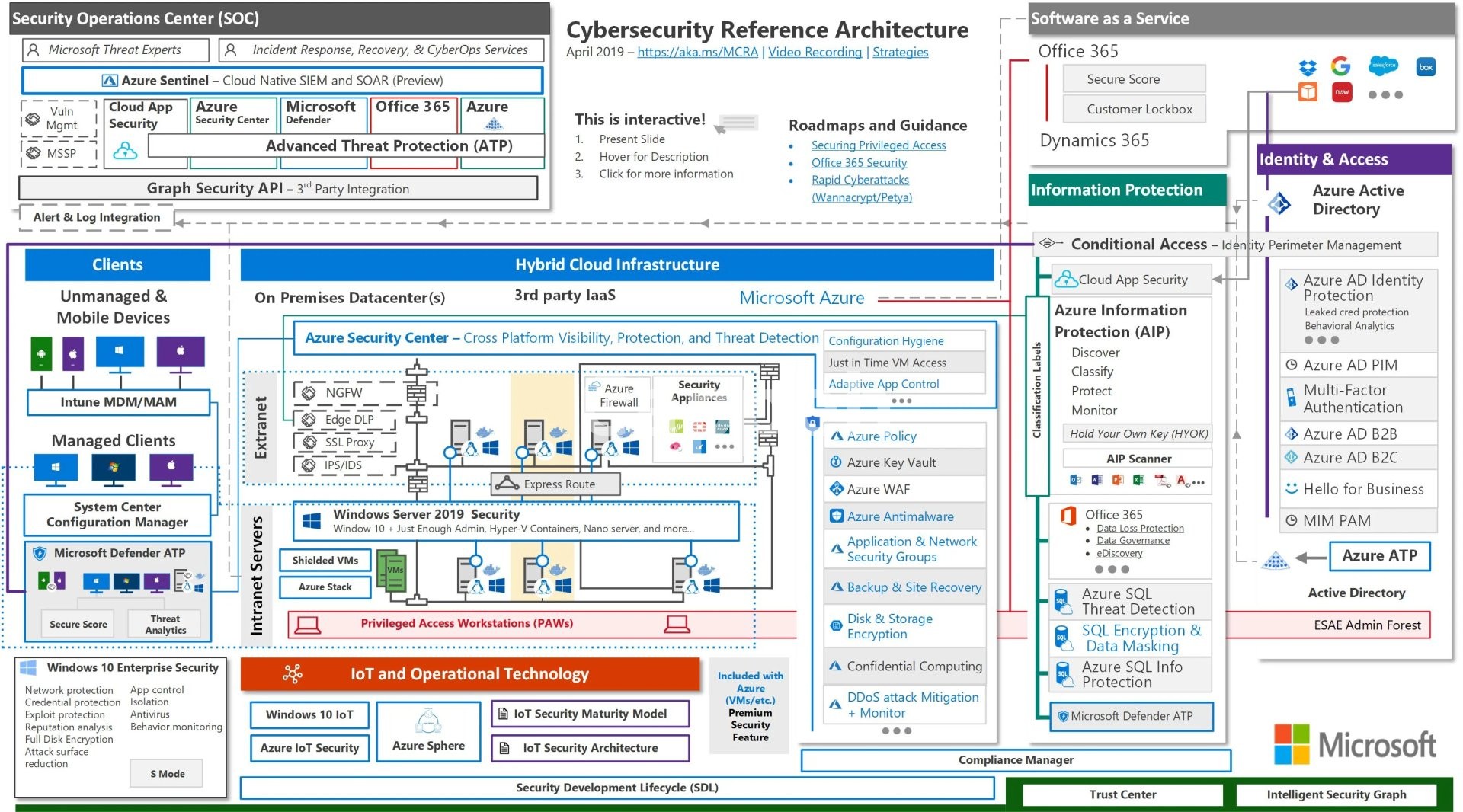Image resolution: width=1463 pixels, height=812 pixels.
Task: Click the Azure Key Vault icon
Action: pos(836,462)
